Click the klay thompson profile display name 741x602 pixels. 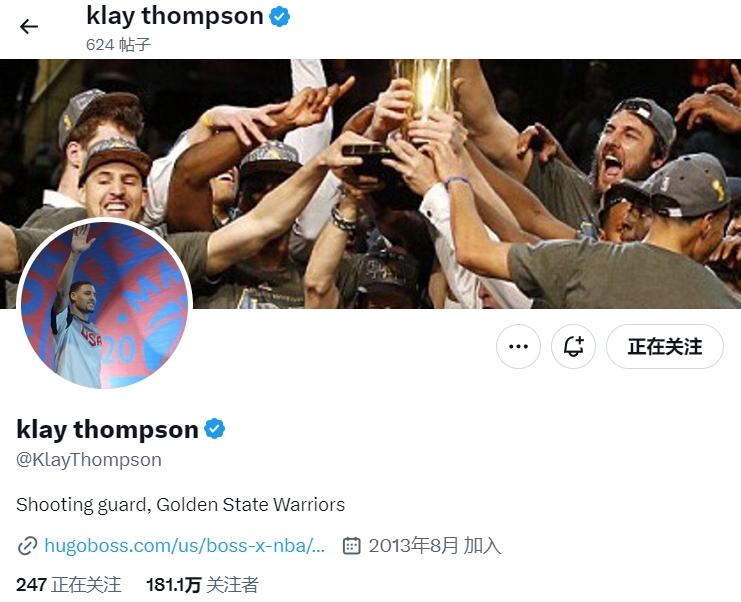pyautogui.click(x=107, y=429)
